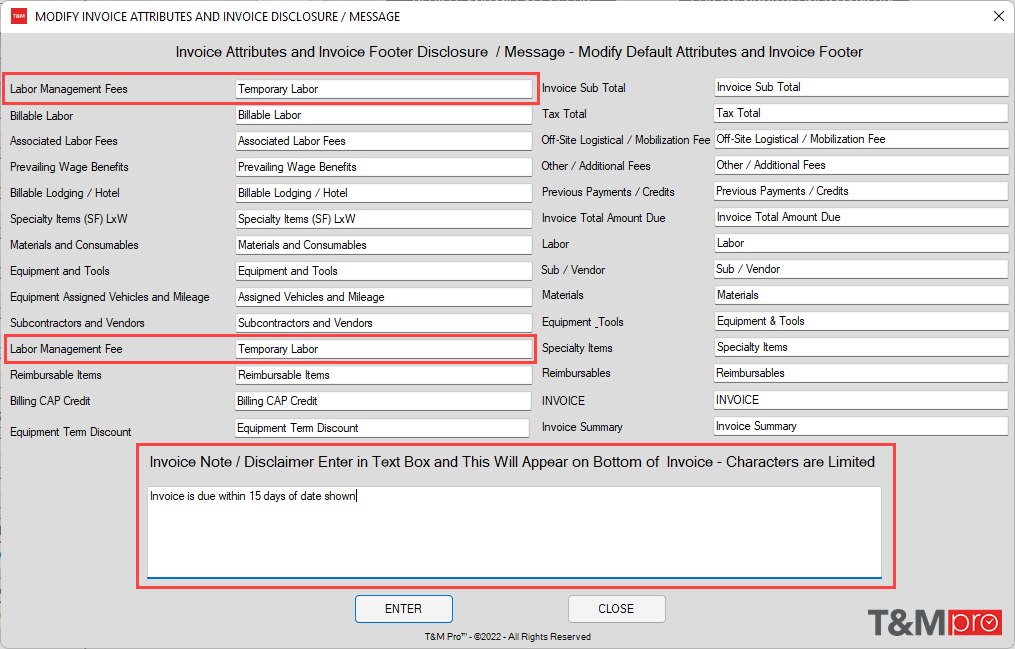Image resolution: width=1015 pixels, height=649 pixels.
Task: Click inside the invoice note disclaimer text box
Action: pyautogui.click(x=515, y=532)
